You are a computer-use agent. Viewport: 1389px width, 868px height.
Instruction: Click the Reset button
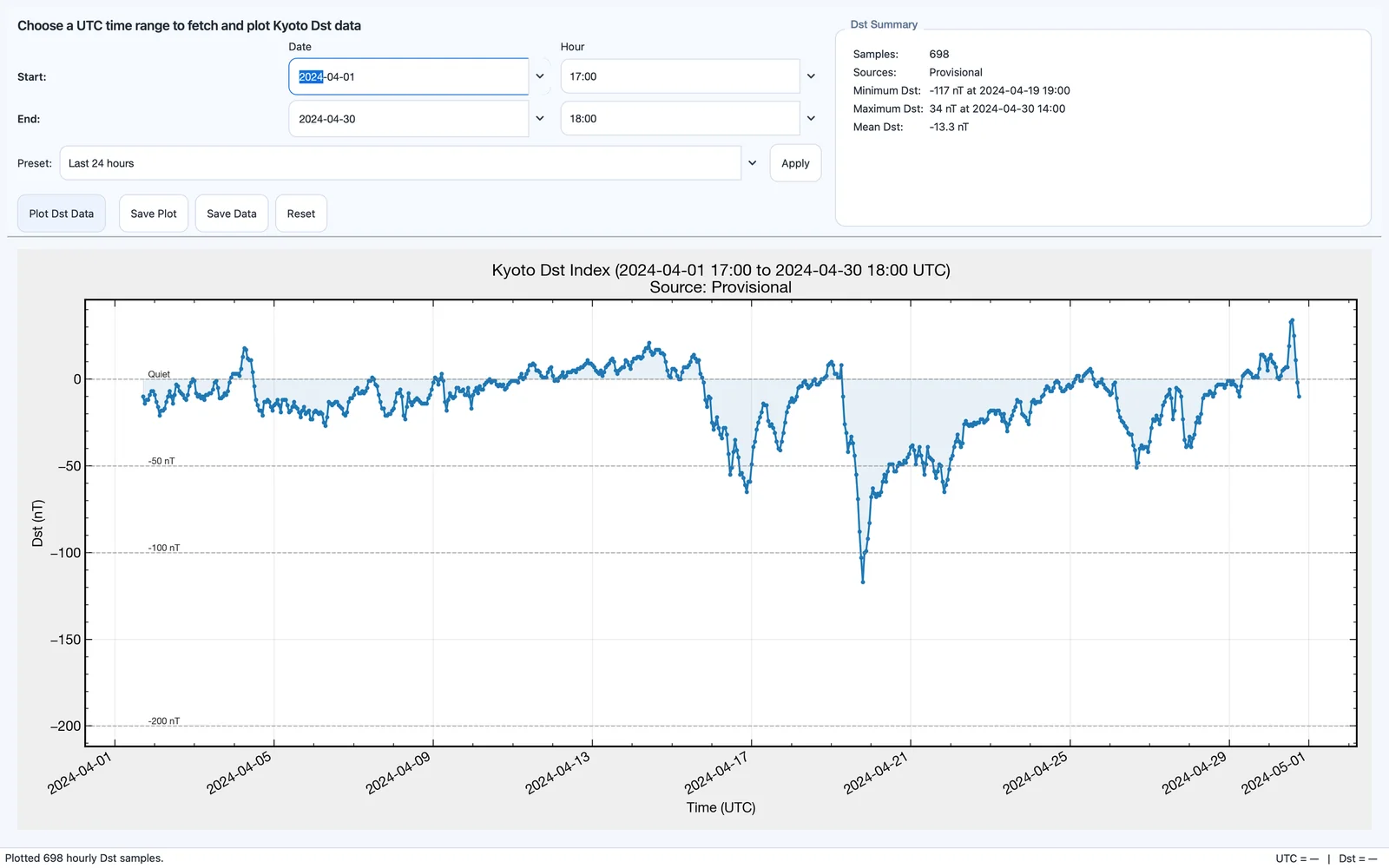tap(301, 214)
